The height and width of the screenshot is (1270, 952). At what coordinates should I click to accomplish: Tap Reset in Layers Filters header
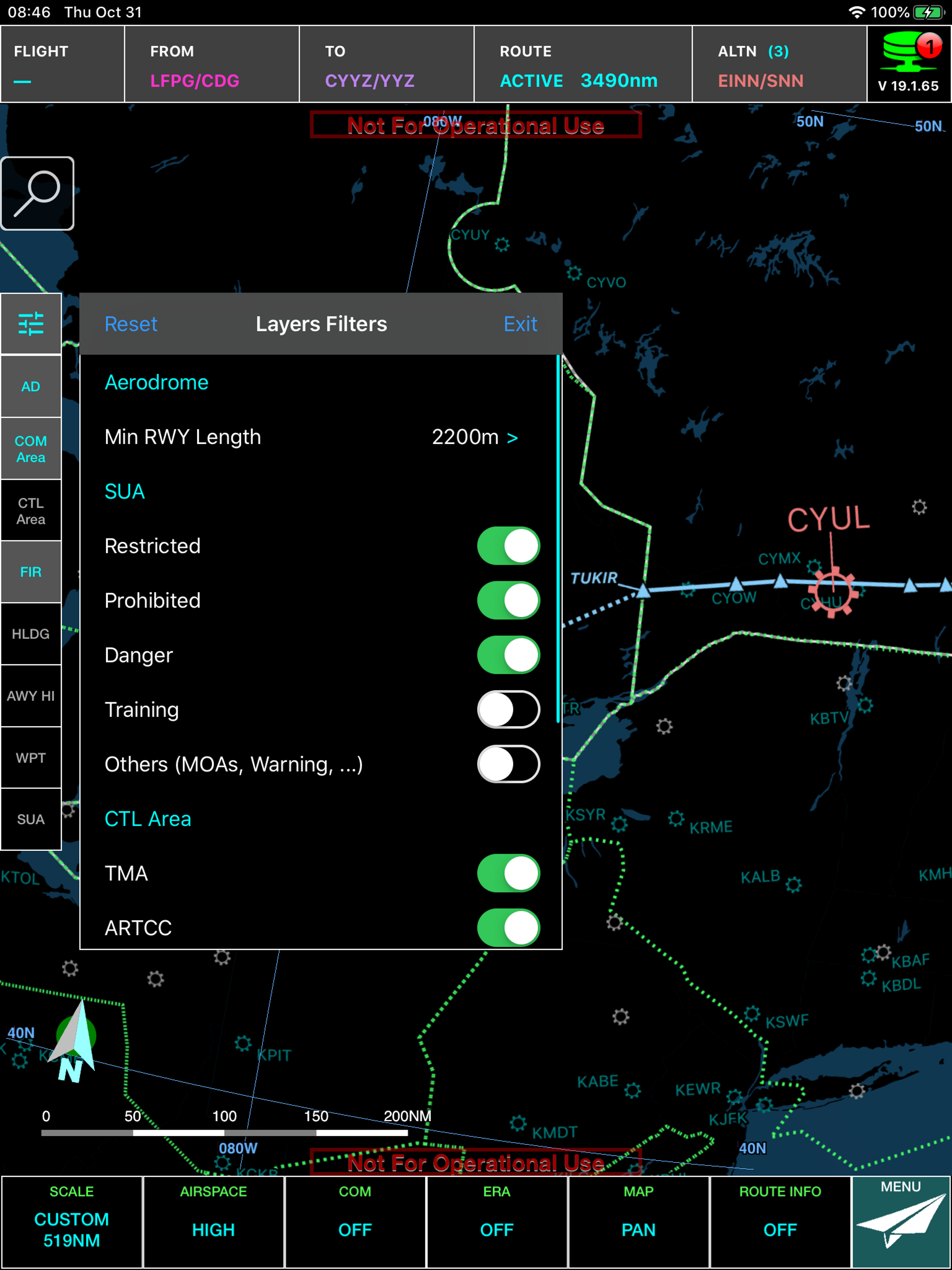click(131, 324)
